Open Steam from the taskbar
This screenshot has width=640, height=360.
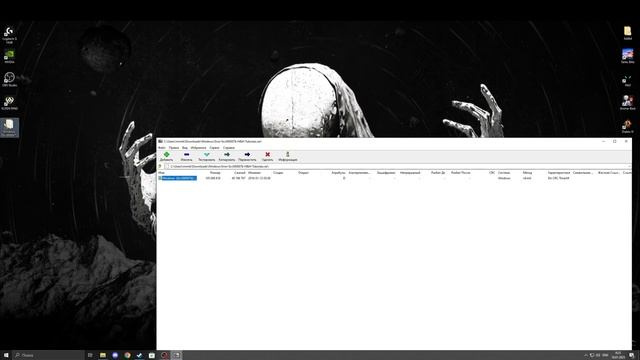140,355
